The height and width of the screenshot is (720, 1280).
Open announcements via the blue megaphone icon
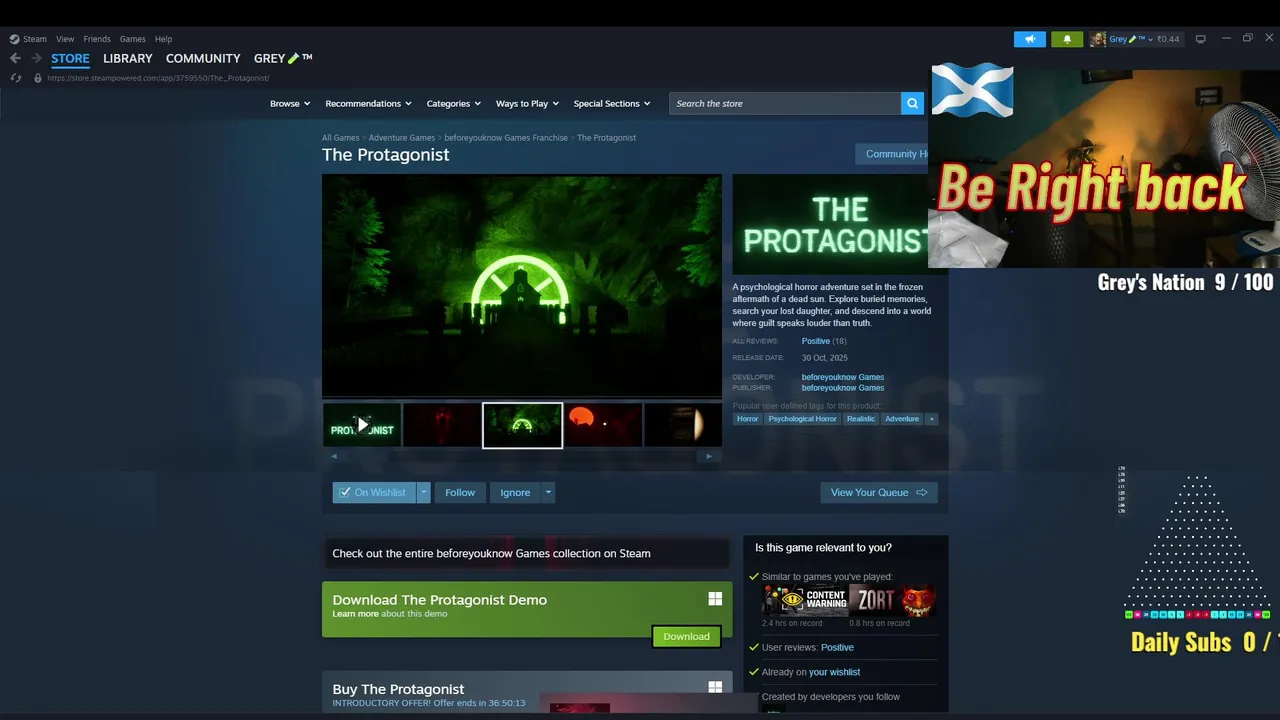(1030, 39)
